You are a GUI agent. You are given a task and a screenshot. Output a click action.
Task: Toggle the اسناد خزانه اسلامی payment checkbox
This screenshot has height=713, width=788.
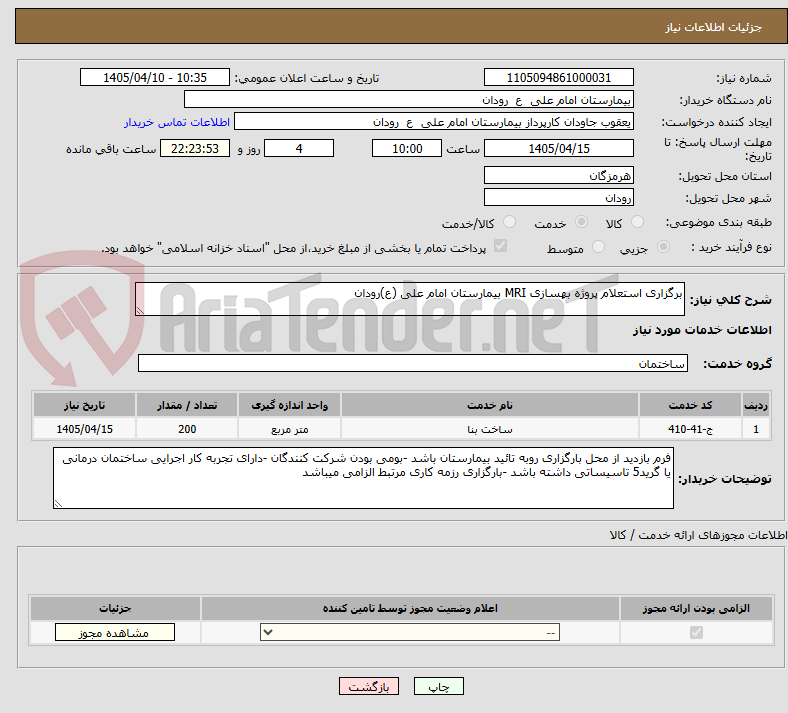(x=501, y=246)
